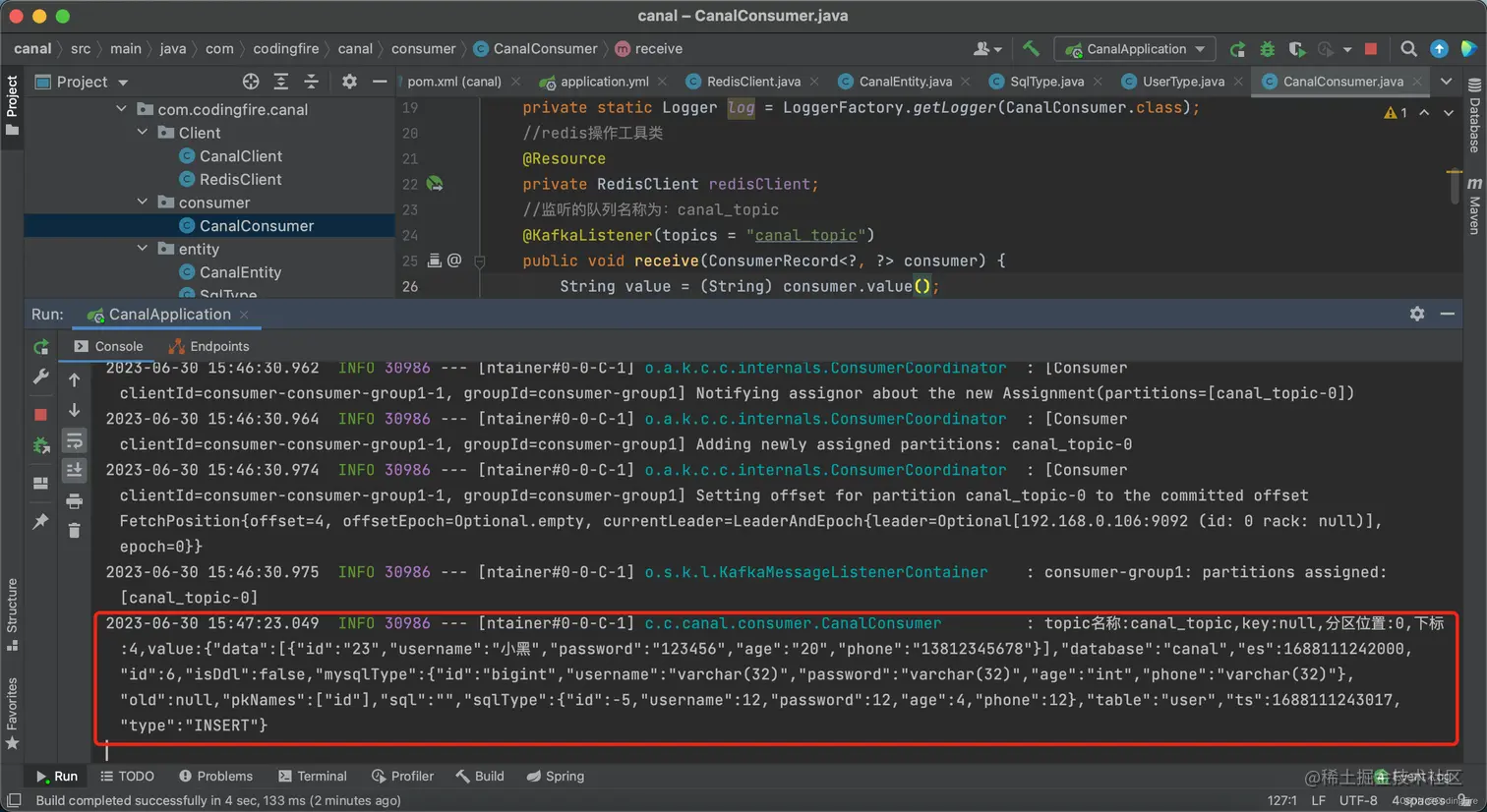1487x812 pixels.
Task: Open the Profiler tool window
Action: pos(402,776)
